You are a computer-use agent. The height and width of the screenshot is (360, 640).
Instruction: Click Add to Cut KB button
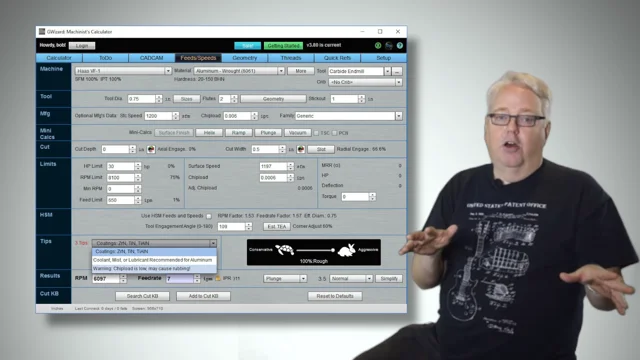[203, 296]
